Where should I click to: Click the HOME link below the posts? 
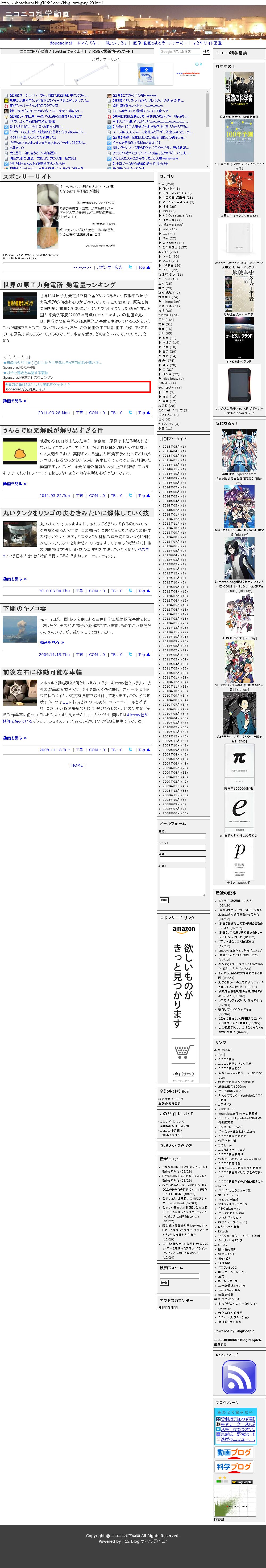click(77, 765)
